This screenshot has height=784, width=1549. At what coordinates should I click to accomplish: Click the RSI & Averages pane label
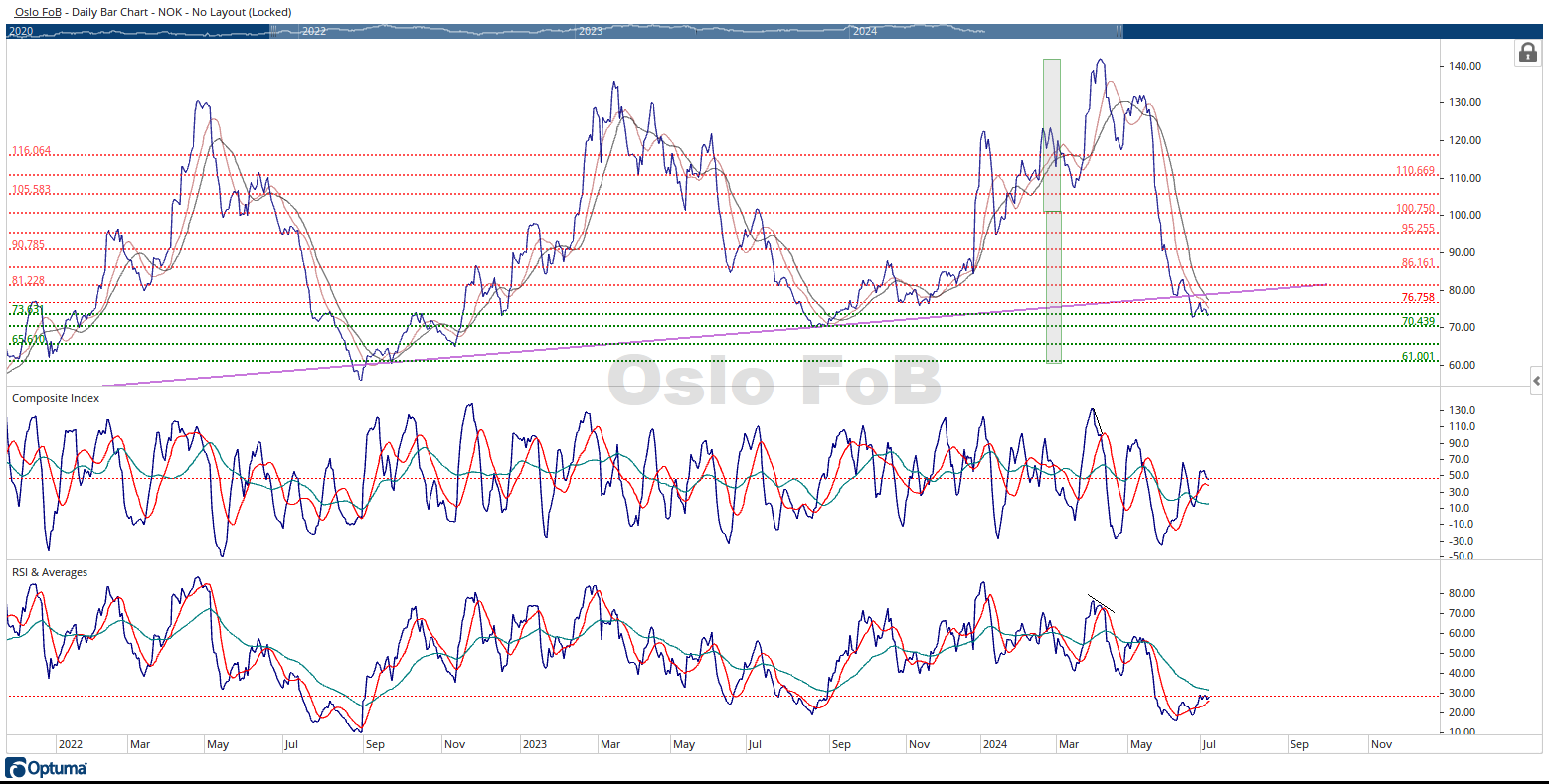(x=50, y=572)
